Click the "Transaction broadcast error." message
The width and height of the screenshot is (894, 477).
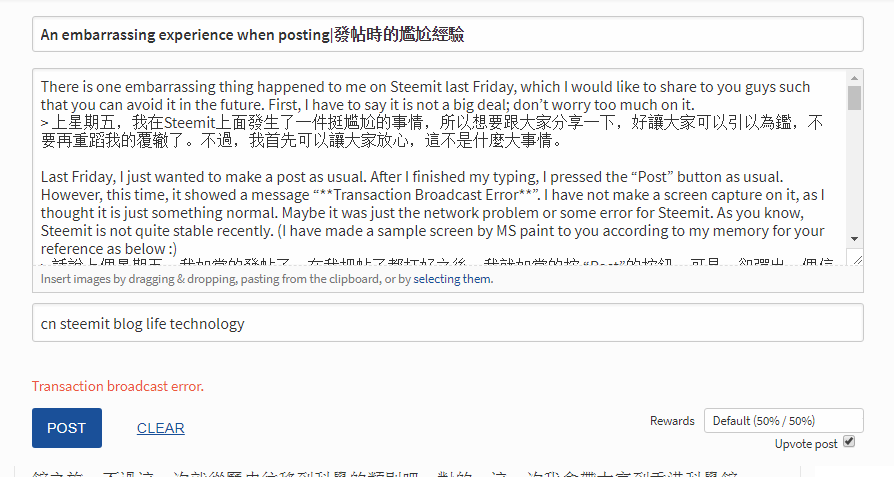[118, 386]
